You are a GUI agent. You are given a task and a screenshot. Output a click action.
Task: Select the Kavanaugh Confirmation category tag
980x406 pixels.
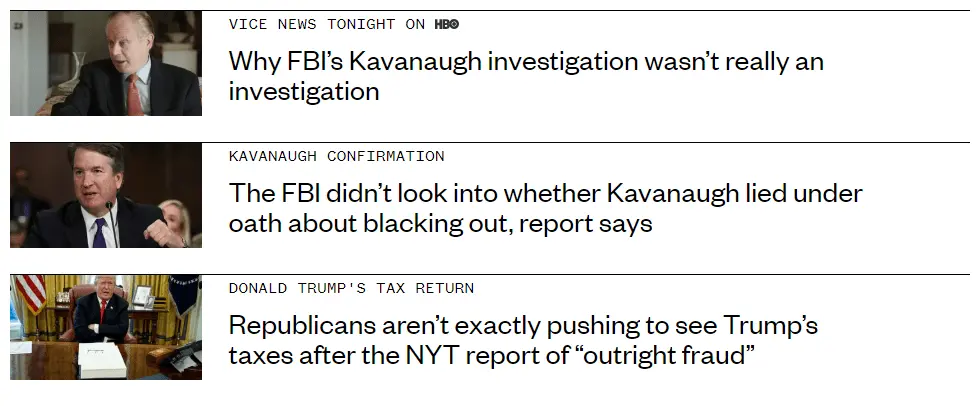(x=336, y=156)
